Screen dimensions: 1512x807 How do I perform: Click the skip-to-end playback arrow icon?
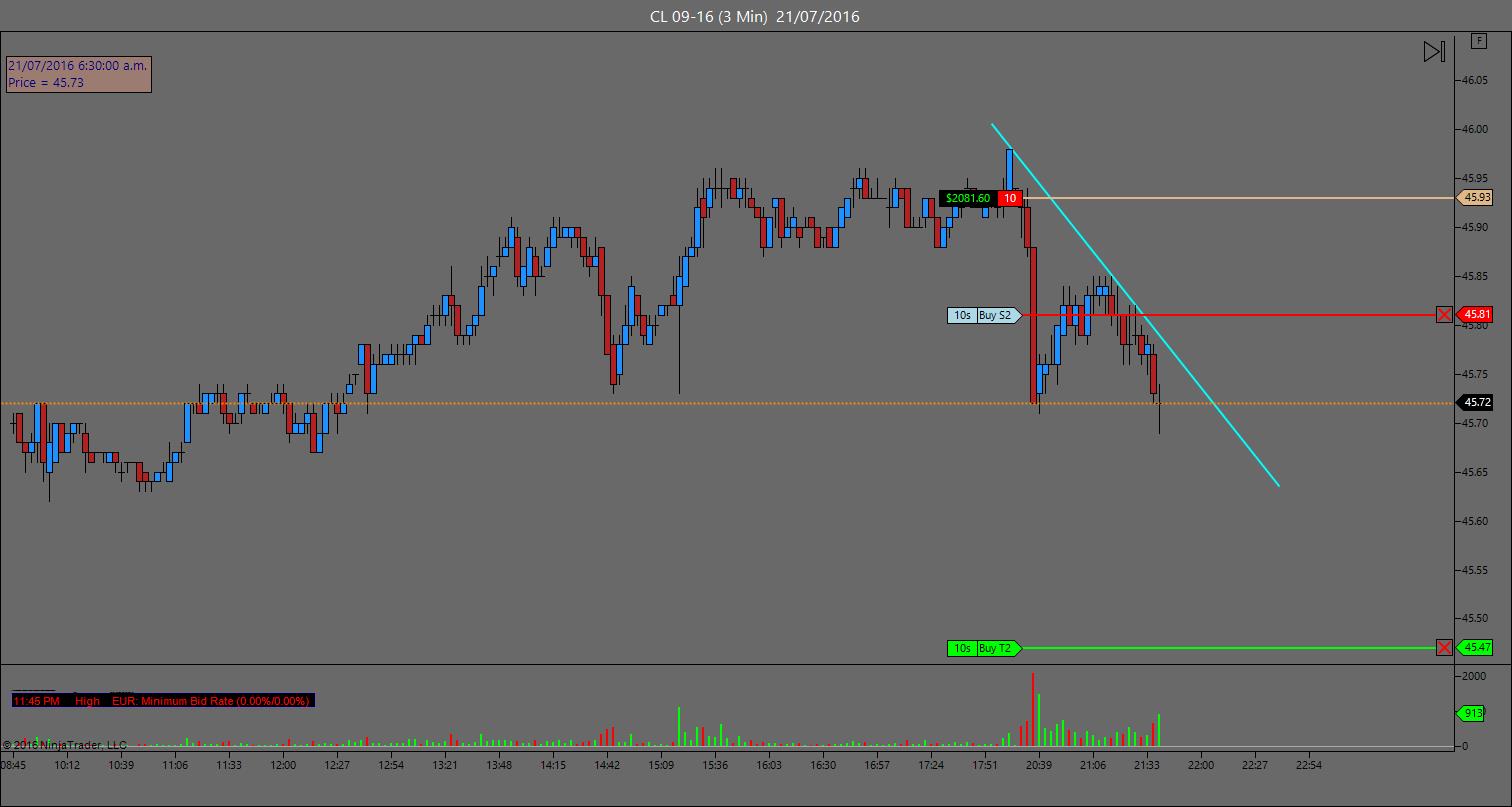coord(1434,51)
